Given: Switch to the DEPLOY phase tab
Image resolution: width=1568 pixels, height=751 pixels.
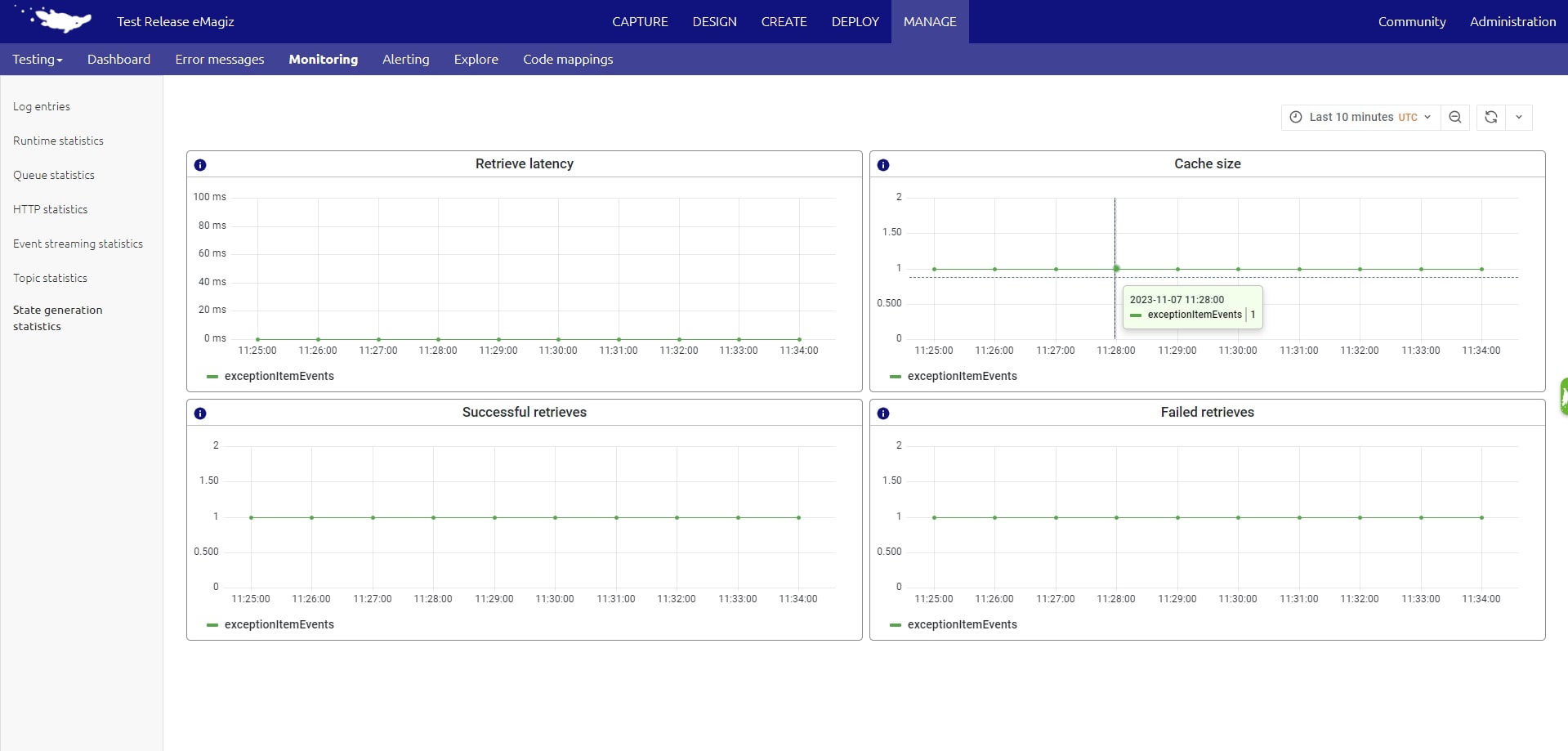Looking at the screenshot, I should point(855,21).
